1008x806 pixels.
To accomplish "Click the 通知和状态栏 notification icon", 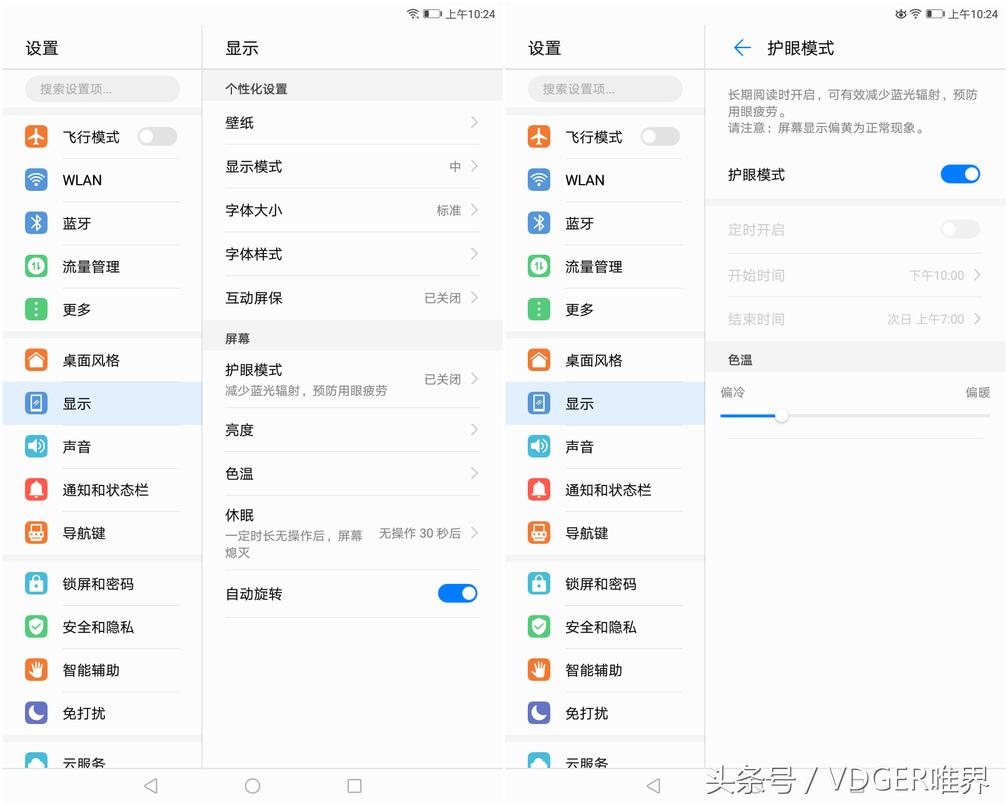I will click(x=37, y=490).
